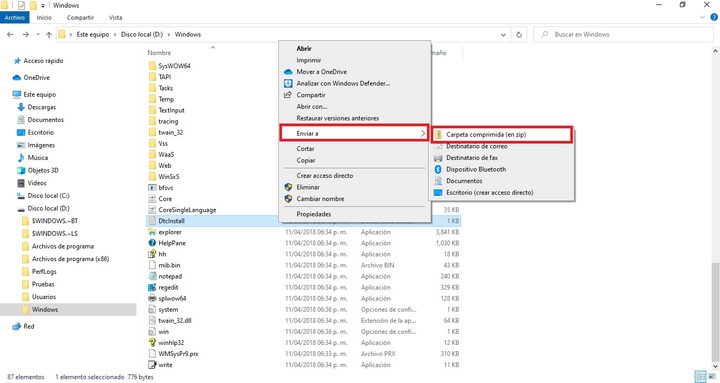Expand address bar history dropdown

[x=503, y=34]
